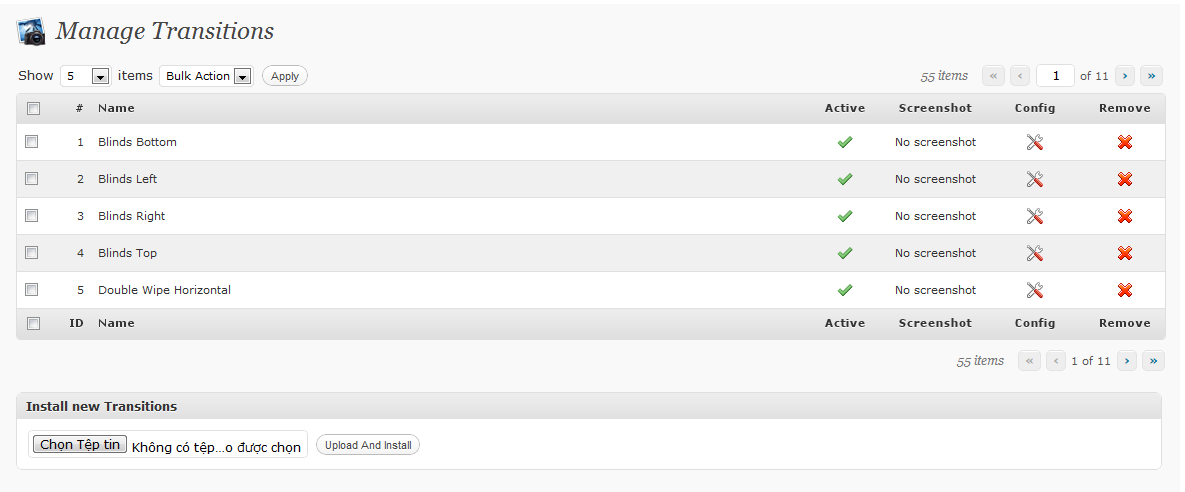Viewport: 1185px width, 492px height.
Task: Click the Apply button
Action: click(285, 76)
